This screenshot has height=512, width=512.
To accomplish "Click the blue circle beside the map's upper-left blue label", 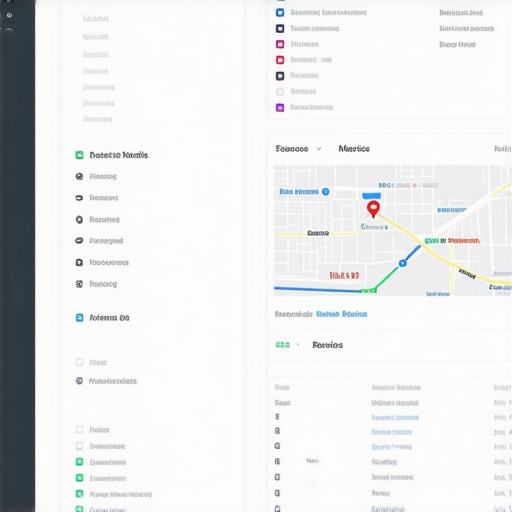I will pyautogui.click(x=326, y=192).
